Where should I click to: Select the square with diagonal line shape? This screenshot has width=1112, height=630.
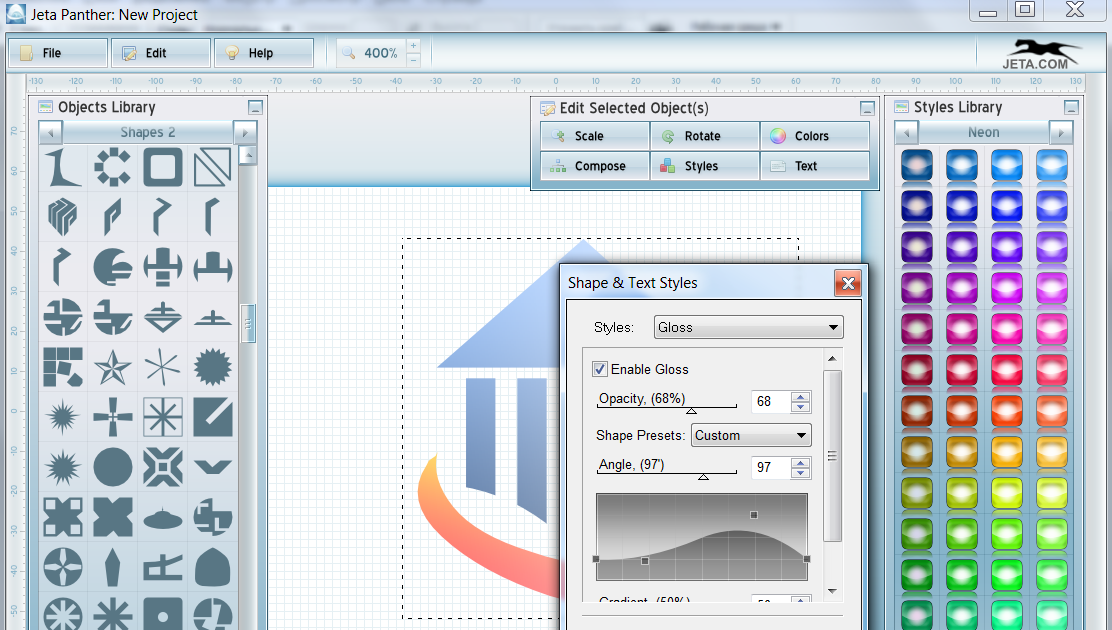pos(212,167)
